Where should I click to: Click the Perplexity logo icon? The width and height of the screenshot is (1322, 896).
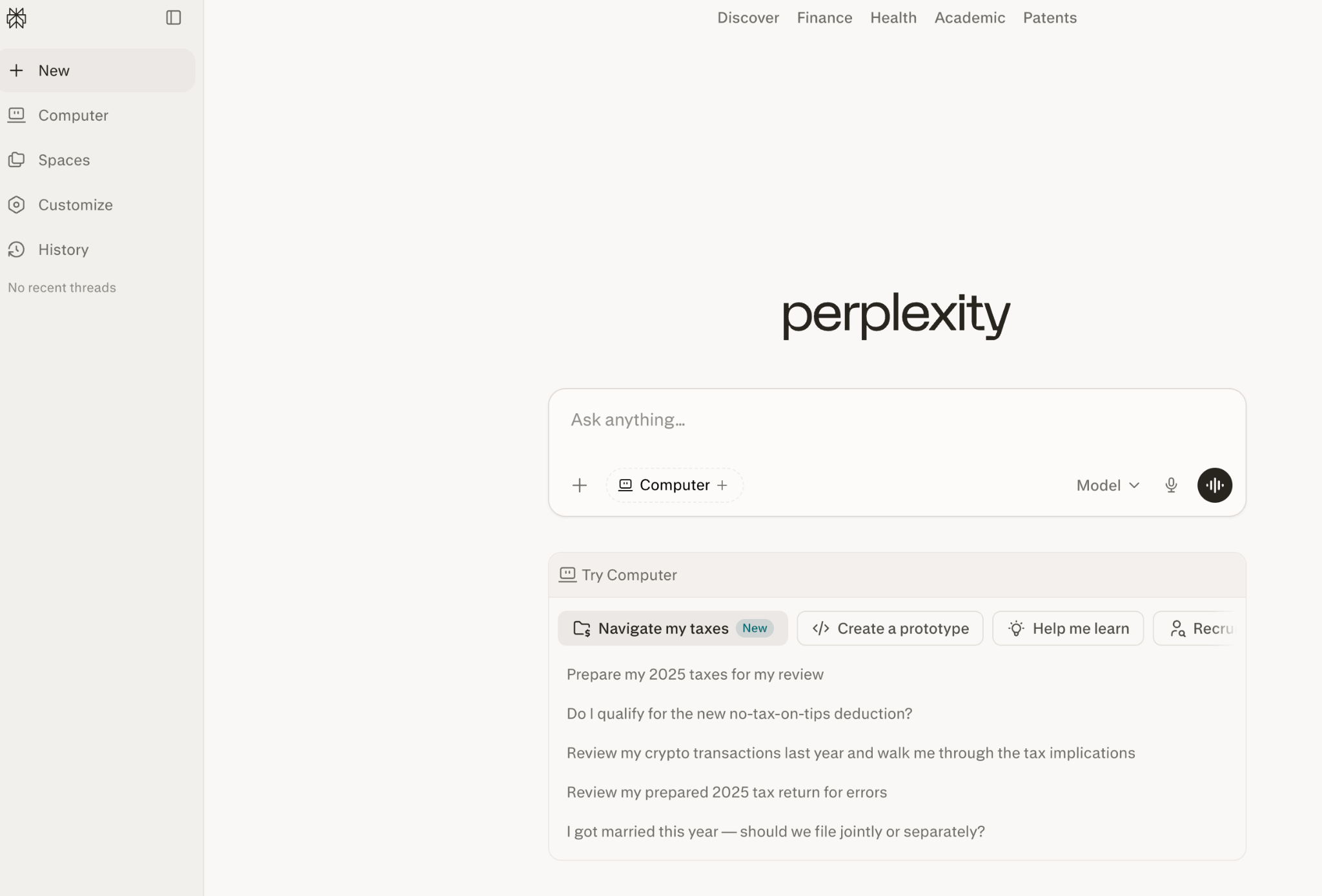(17, 17)
